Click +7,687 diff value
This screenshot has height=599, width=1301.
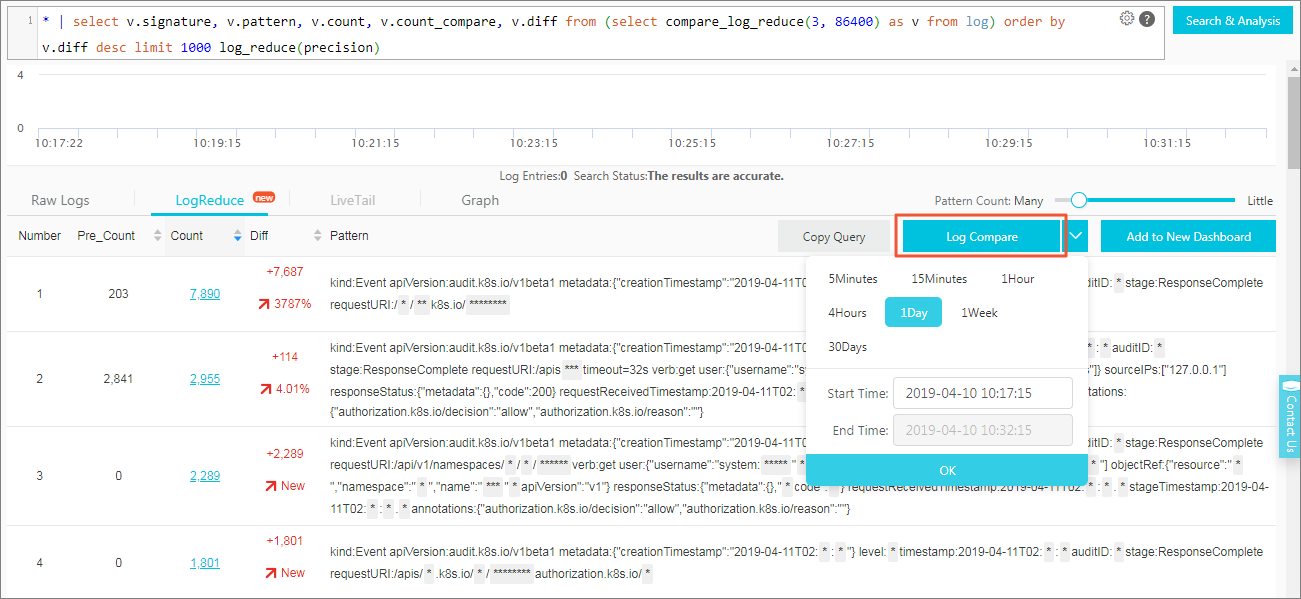tap(285, 272)
